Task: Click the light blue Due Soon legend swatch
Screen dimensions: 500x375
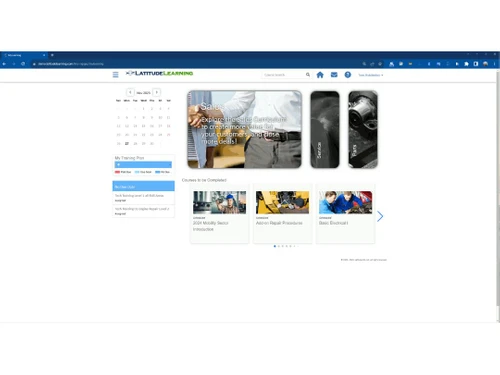Action: tap(137, 172)
